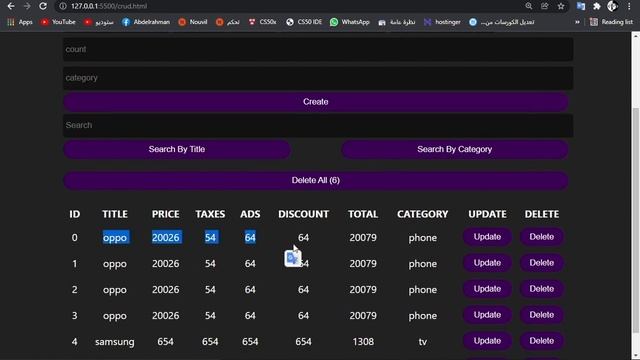Click Search By Title

(x=177, y=149)
